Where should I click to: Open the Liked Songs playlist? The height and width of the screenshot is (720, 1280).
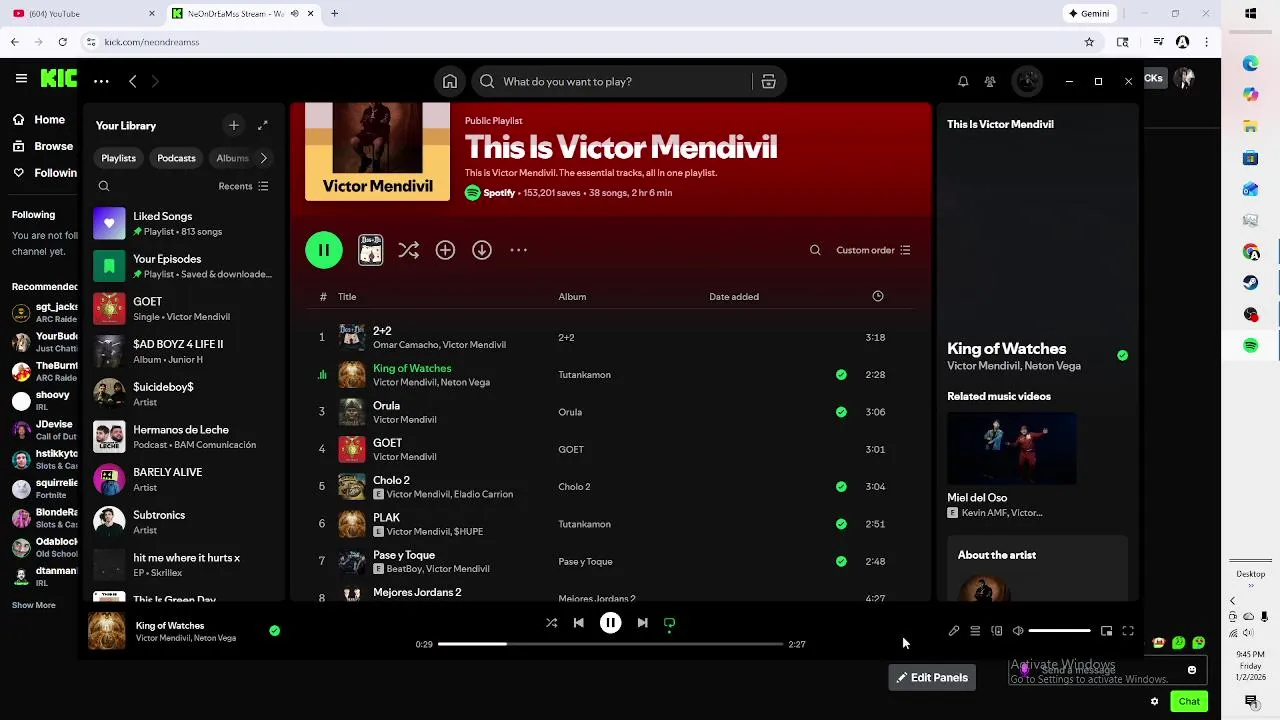pos(183,224)
